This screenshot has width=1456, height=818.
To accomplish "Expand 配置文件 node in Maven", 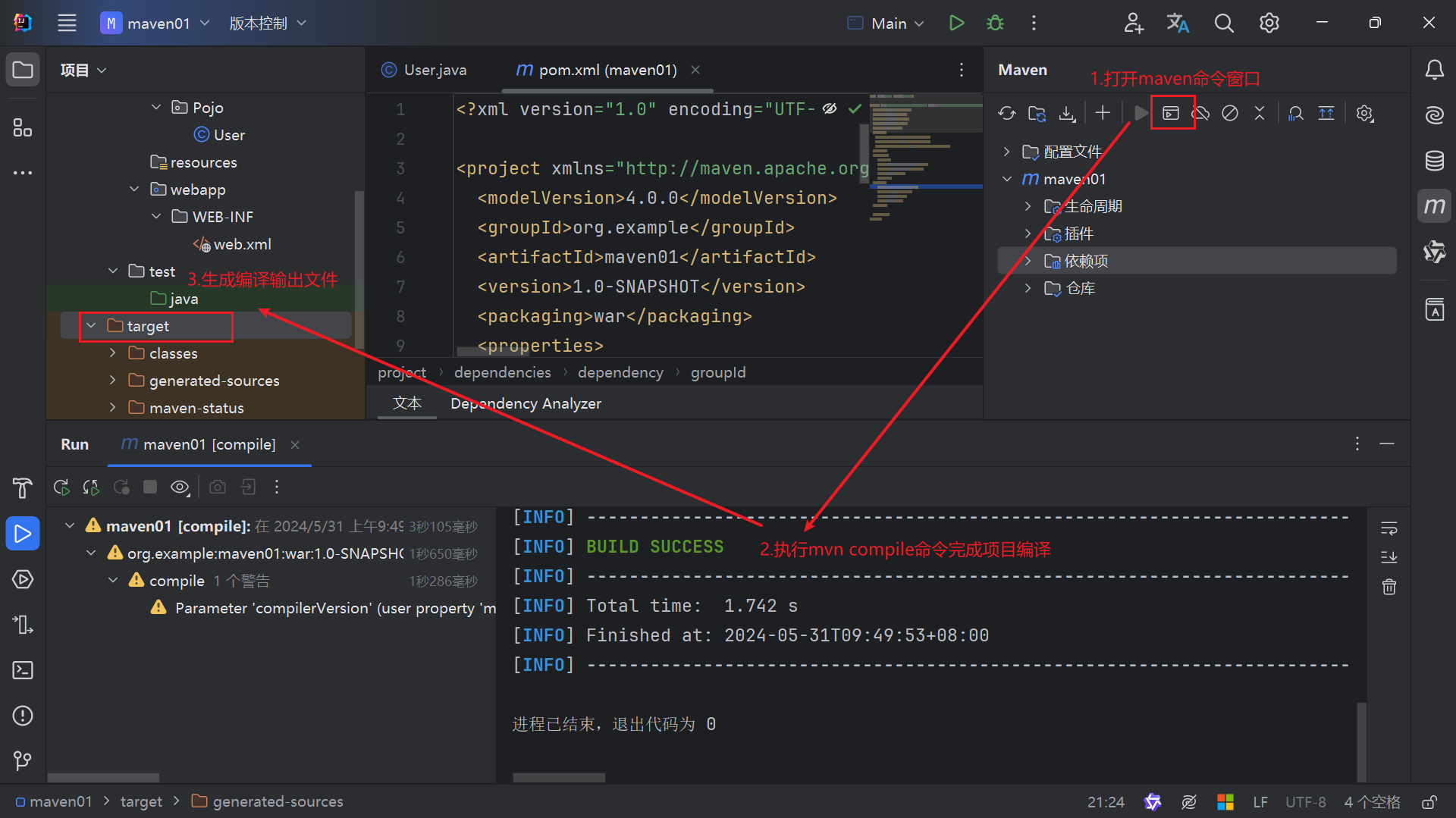I will (x=1007, y=152).
